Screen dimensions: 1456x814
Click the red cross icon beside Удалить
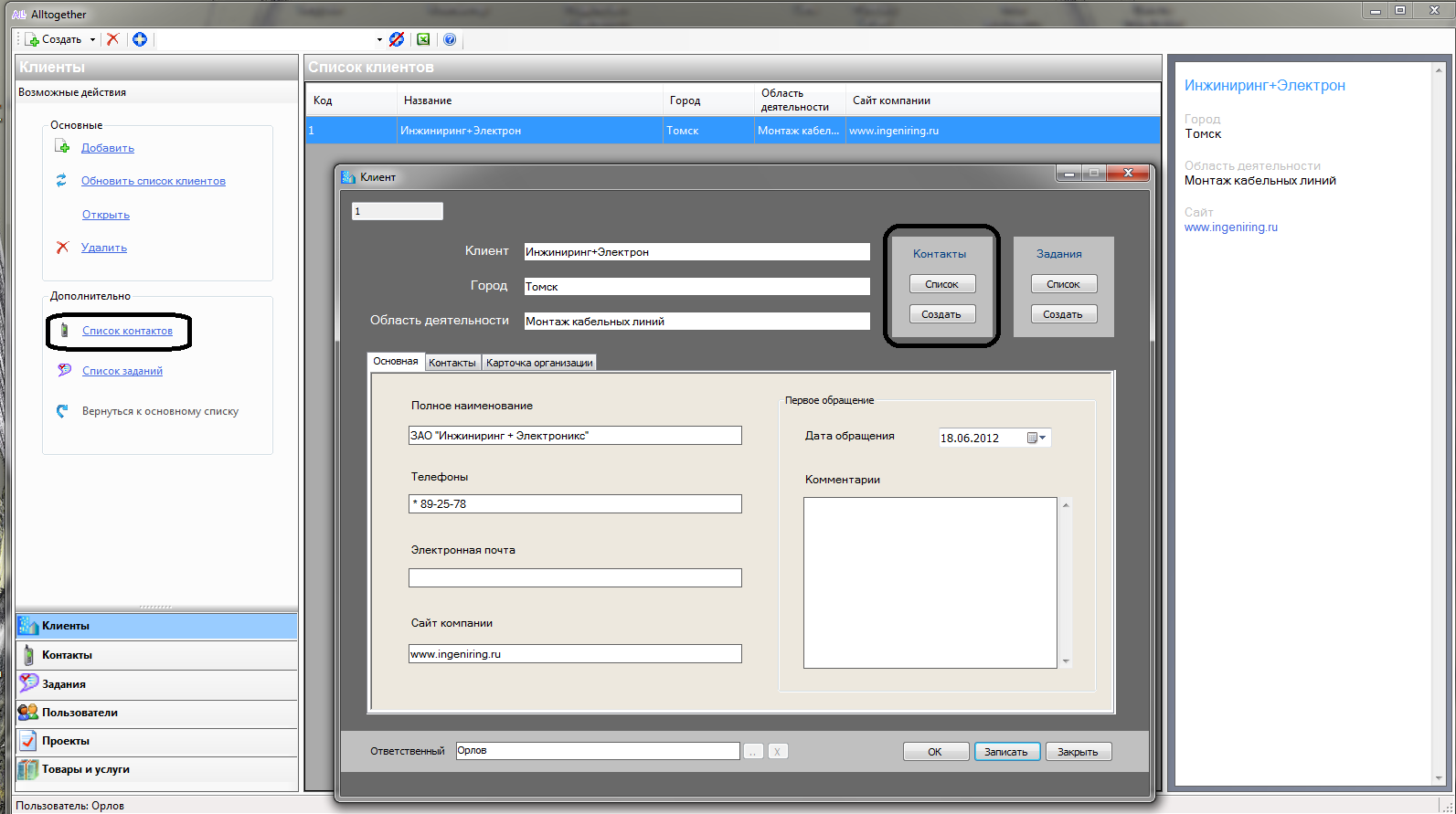click(62, 247)
